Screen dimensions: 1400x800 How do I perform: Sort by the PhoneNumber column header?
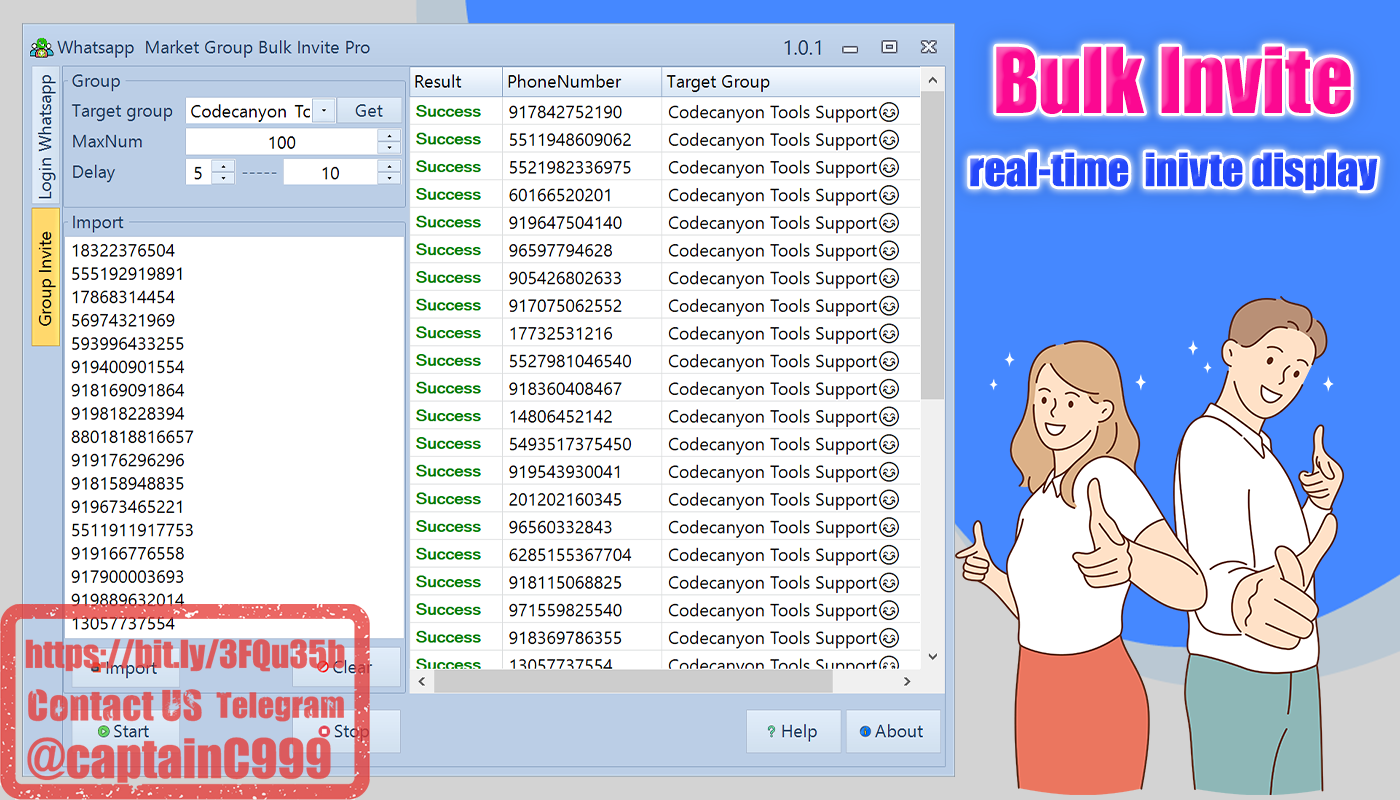pos(582,82)
